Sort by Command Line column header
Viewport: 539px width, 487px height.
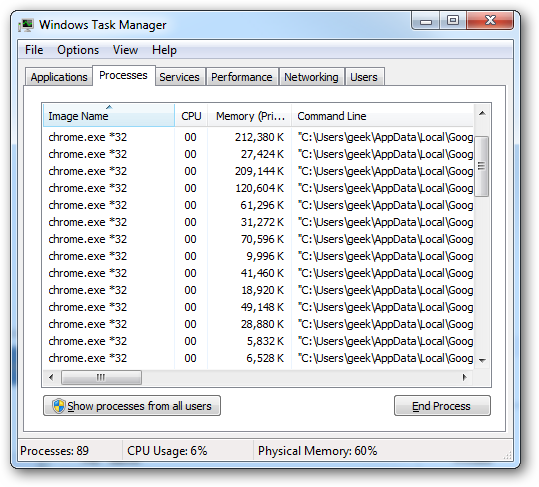[x=383, y=116]
